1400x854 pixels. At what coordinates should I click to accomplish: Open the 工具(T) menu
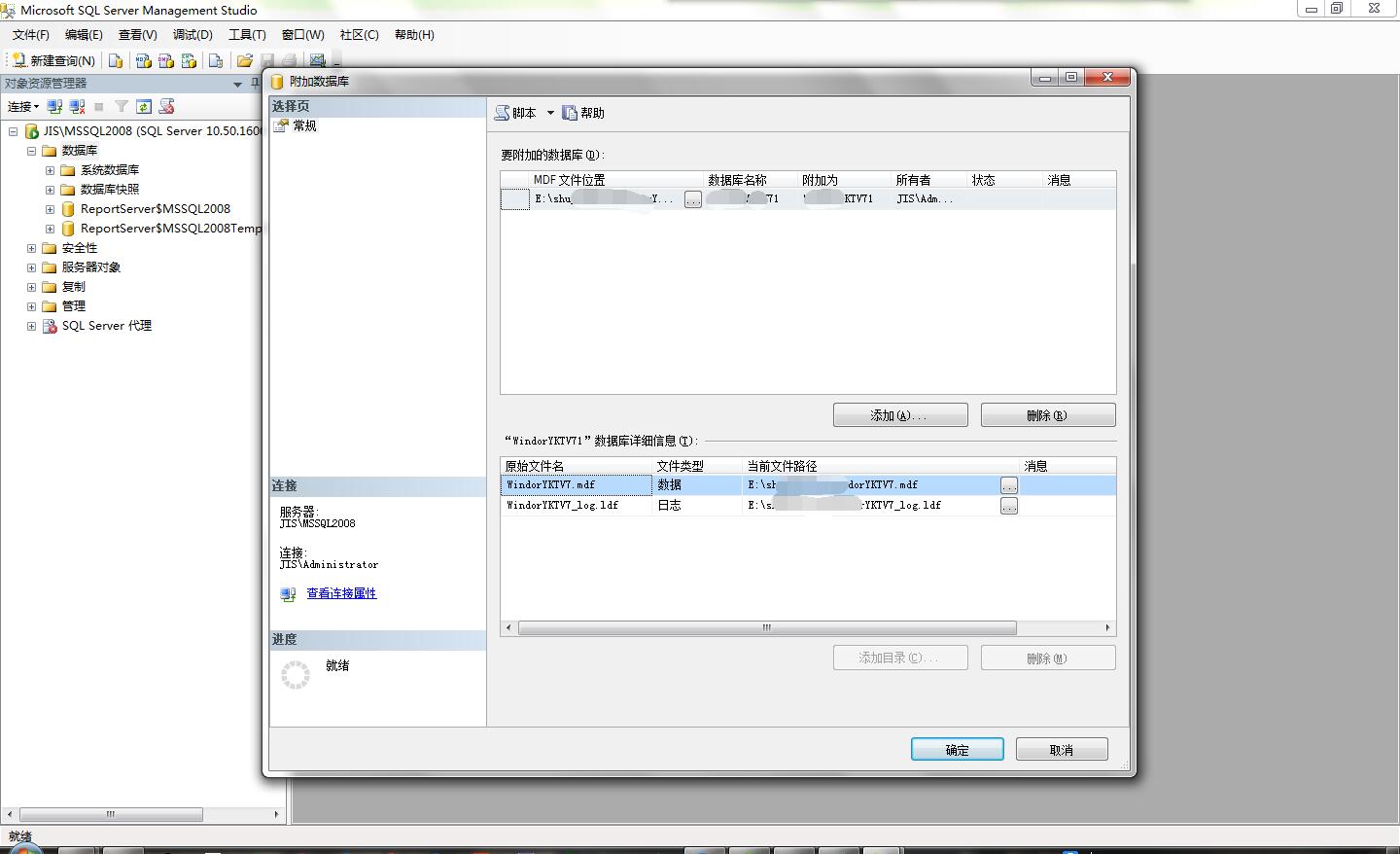tap(247, 34)
